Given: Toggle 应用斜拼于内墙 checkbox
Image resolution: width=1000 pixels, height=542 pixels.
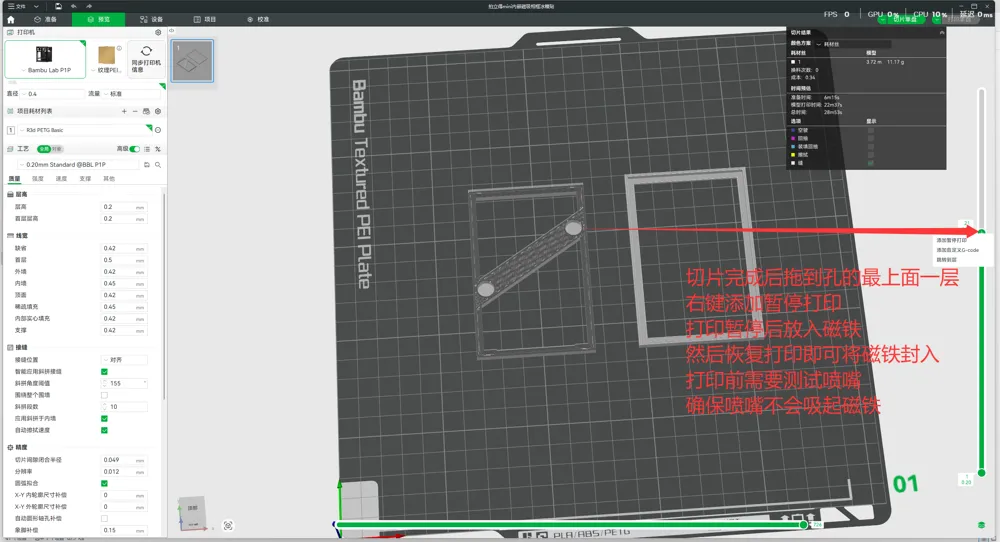Looking at the screenshot, I should click(105, 419).
